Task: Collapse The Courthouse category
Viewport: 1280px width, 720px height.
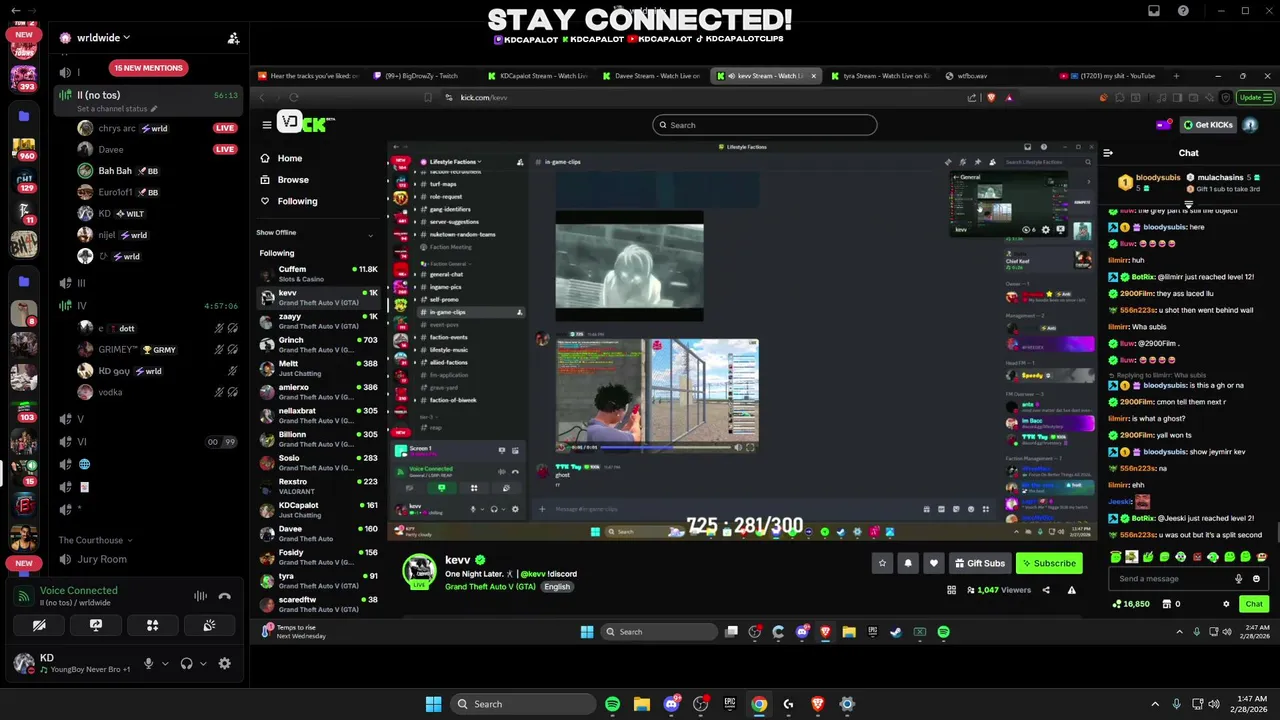Action: click(x=96, y=540)
